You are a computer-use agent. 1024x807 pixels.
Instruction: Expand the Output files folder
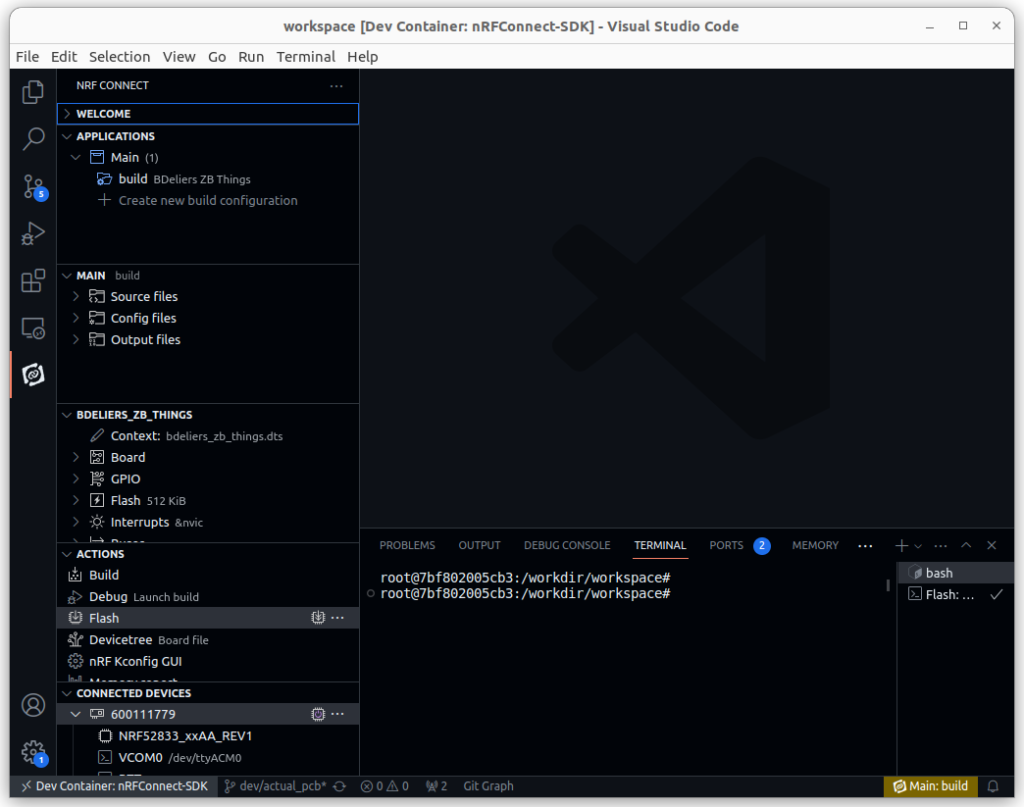(x=76, y=340)
